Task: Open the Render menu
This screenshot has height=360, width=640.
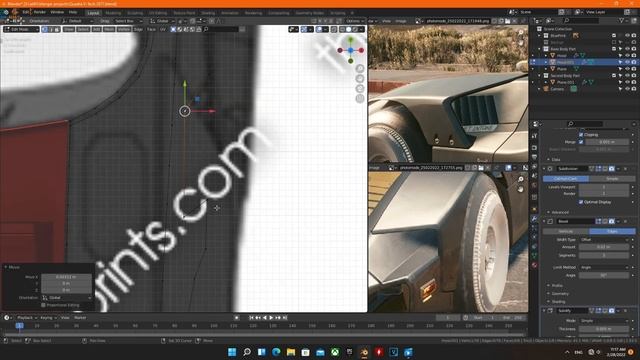Action: (x=40, y=12)
